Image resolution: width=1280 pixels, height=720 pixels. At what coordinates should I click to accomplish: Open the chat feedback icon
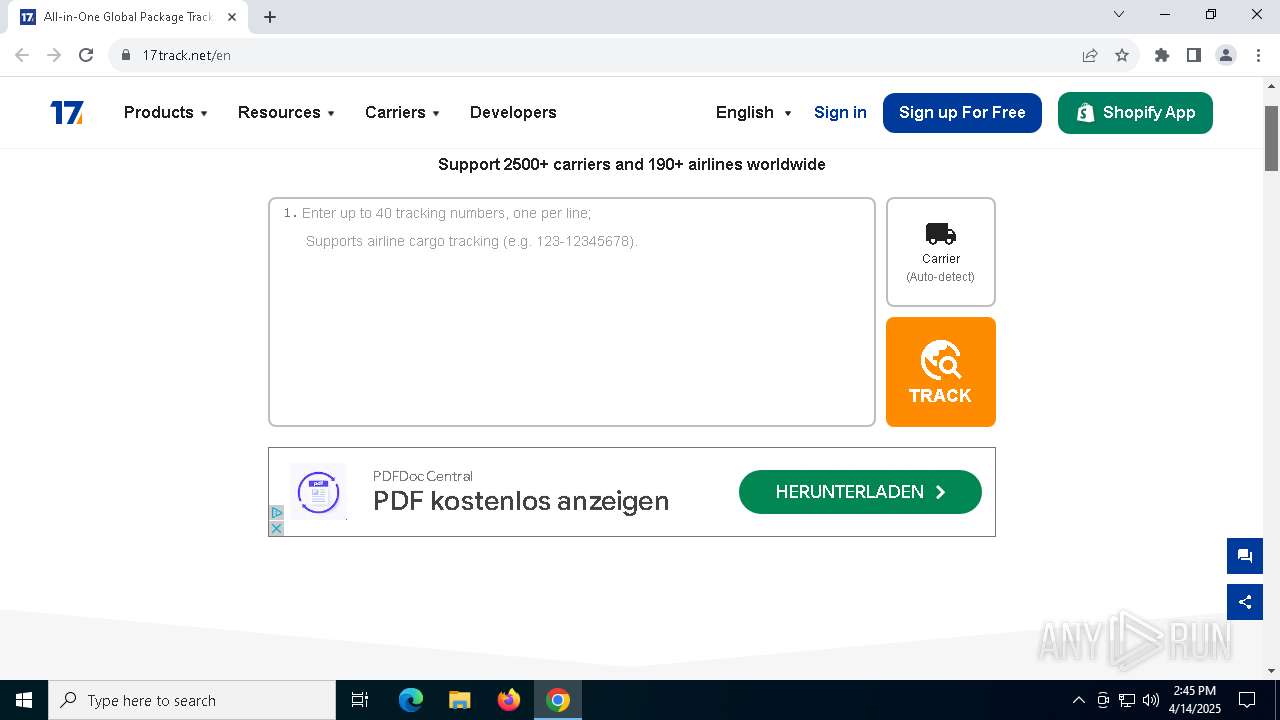click(1245, 556)
